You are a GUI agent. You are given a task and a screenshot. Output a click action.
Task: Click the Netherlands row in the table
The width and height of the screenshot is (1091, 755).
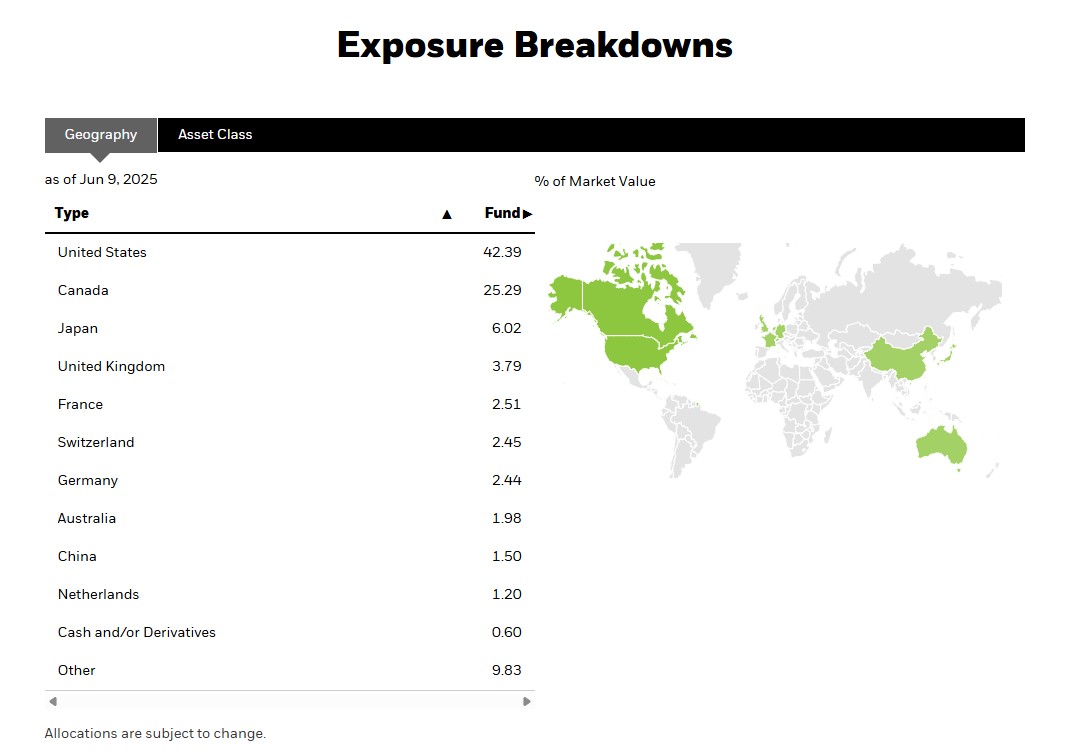(x=98, y=594)
